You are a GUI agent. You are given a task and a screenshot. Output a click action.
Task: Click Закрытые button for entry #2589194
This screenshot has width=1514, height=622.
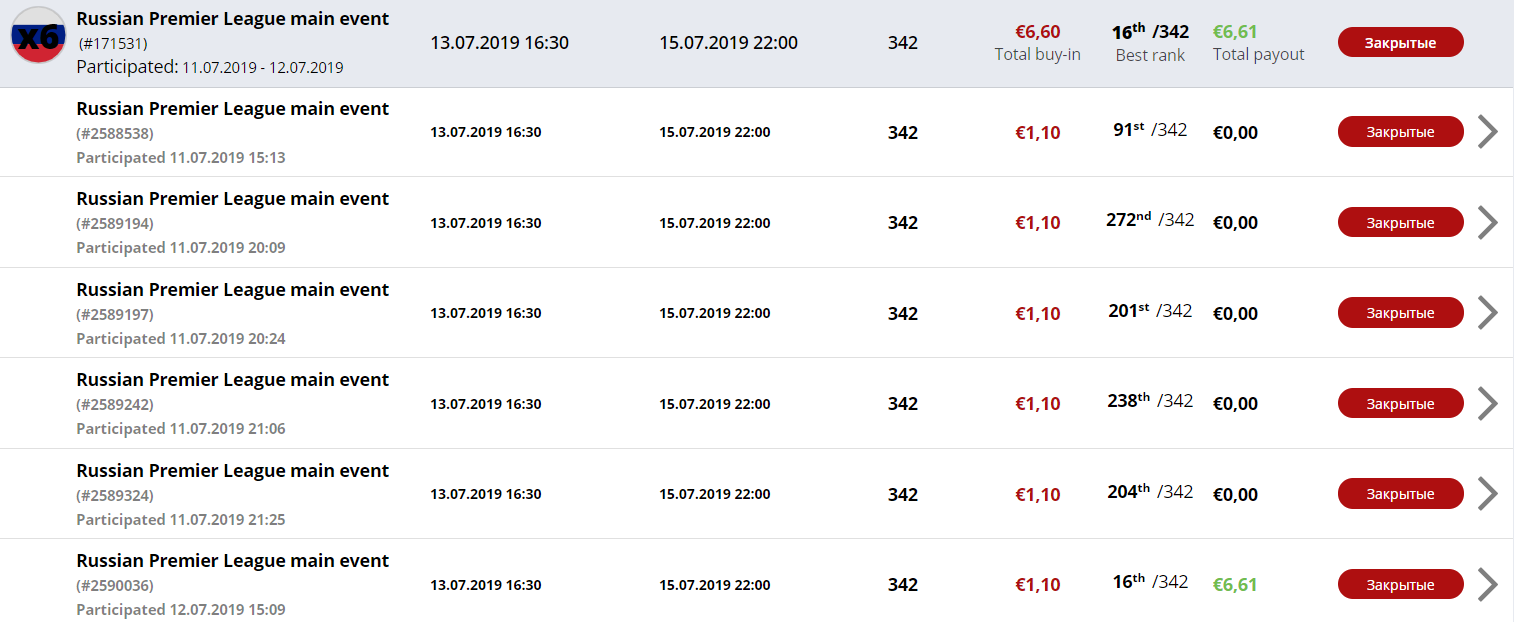click(1400, 222)
